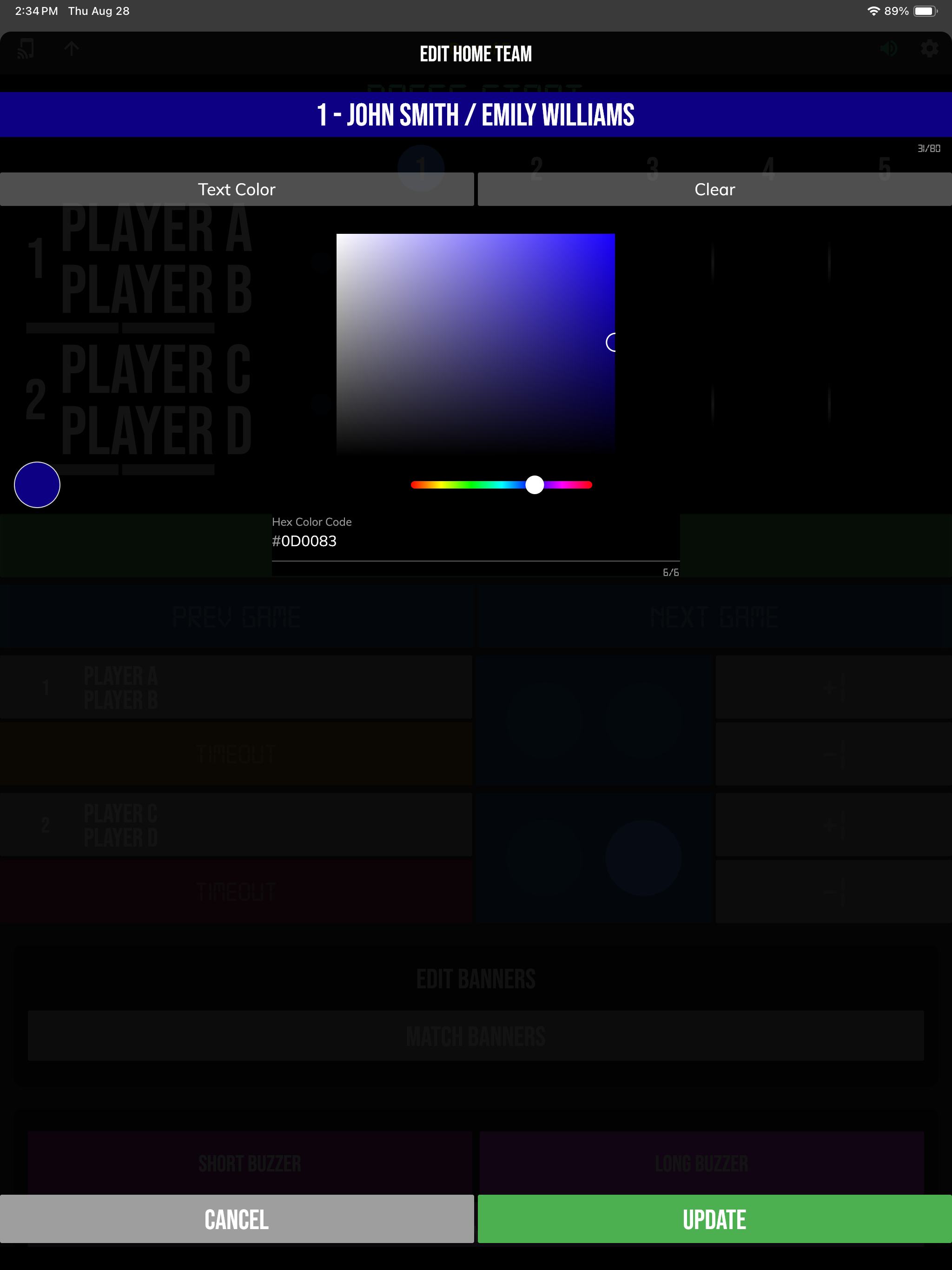Tap the green Update button

pyautogui.click(x=715, y=1219)
